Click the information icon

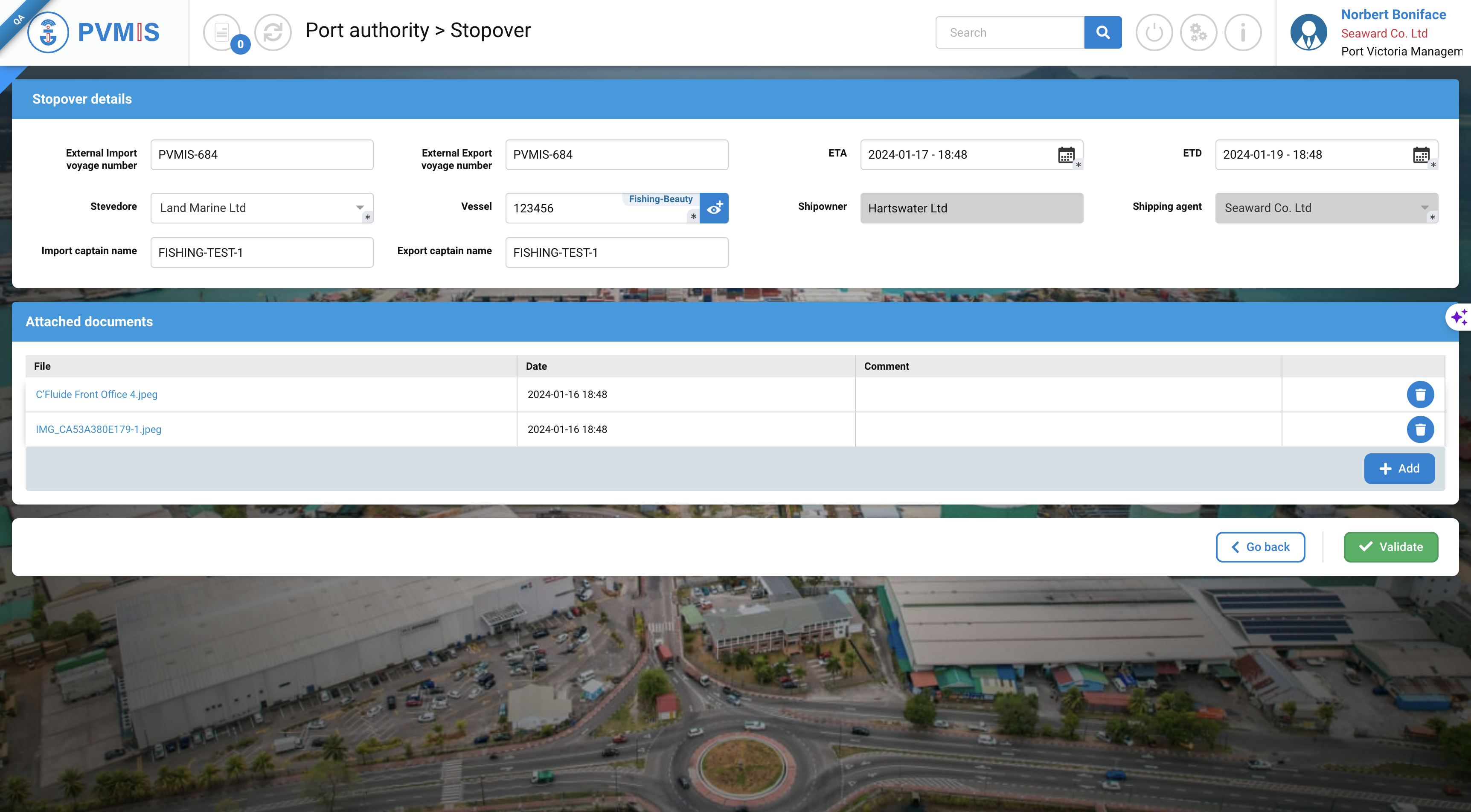coord(1243,32)
